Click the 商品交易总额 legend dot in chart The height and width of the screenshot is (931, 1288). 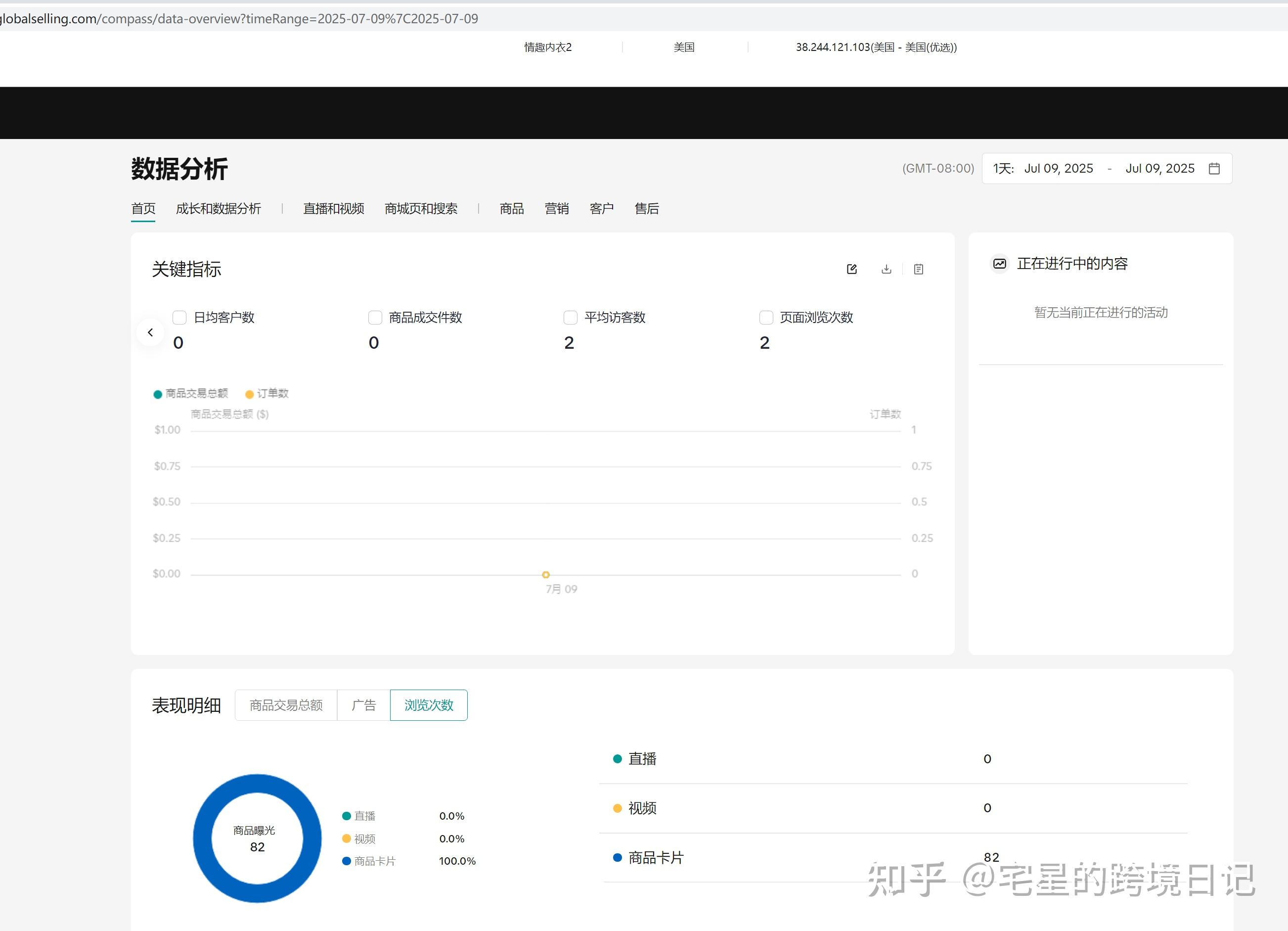(x=158, y=394)
